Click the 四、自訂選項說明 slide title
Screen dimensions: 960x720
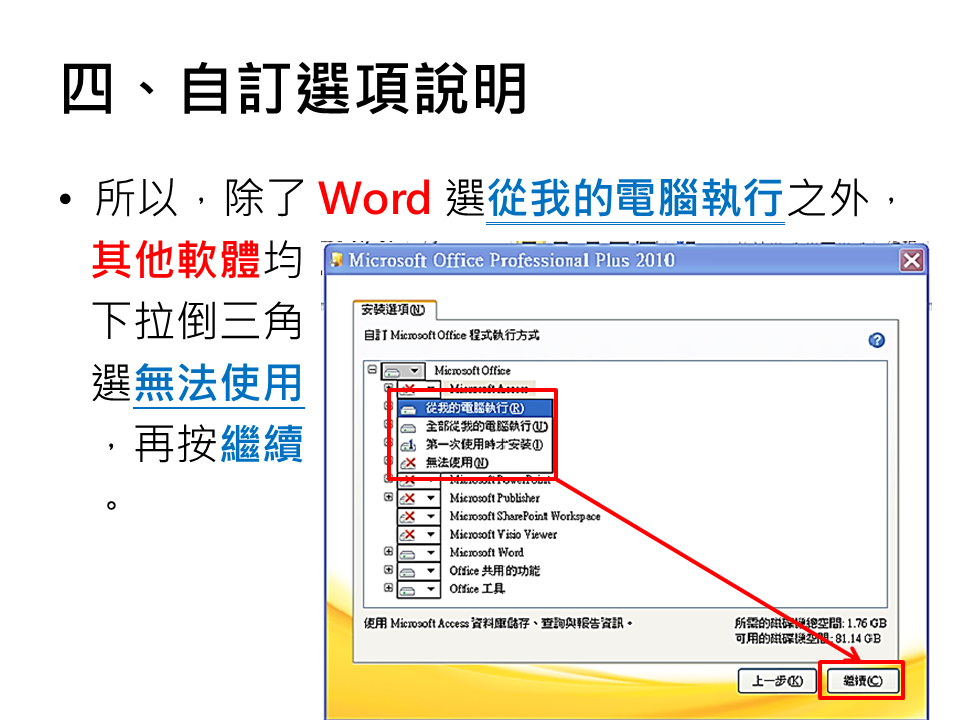point(294,89)
